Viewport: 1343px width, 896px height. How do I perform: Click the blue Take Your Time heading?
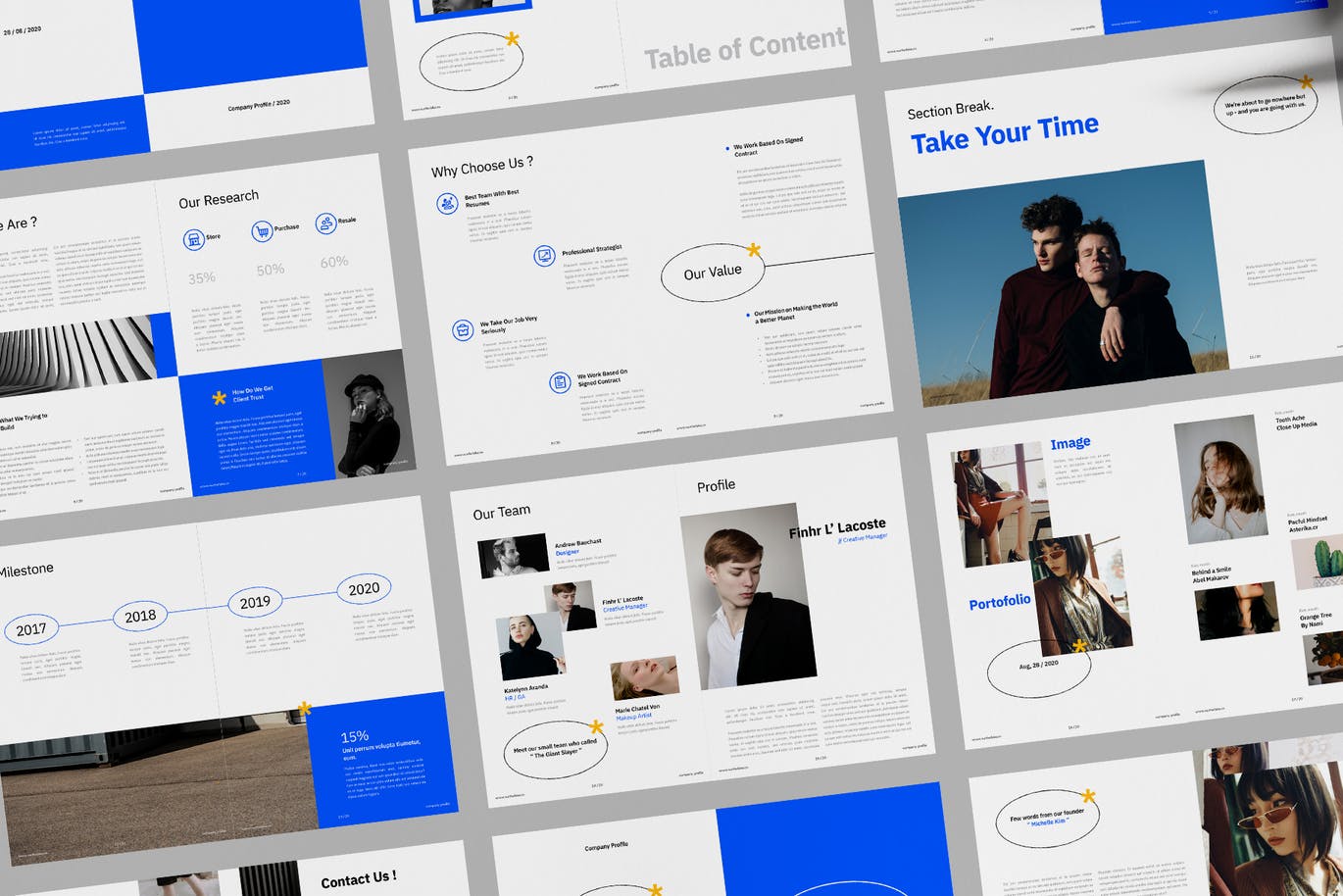pos(1004,133)
